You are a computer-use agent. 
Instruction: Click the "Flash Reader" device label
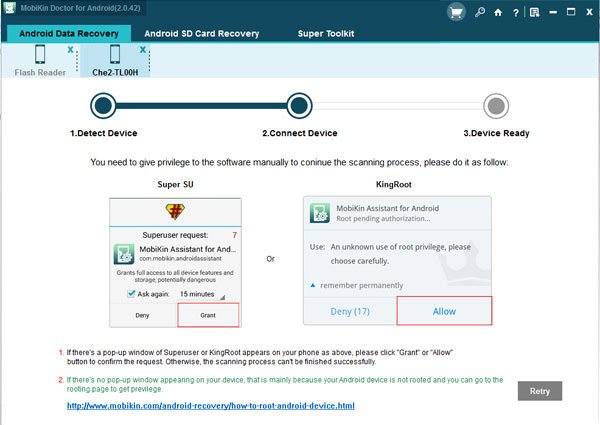coord(40,72)
